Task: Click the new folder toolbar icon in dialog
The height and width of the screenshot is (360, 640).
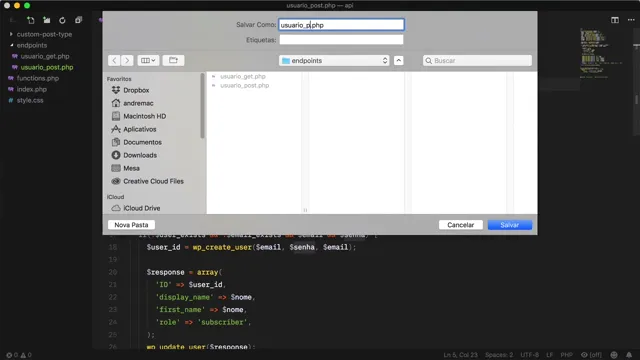Action: pos(173,60)
